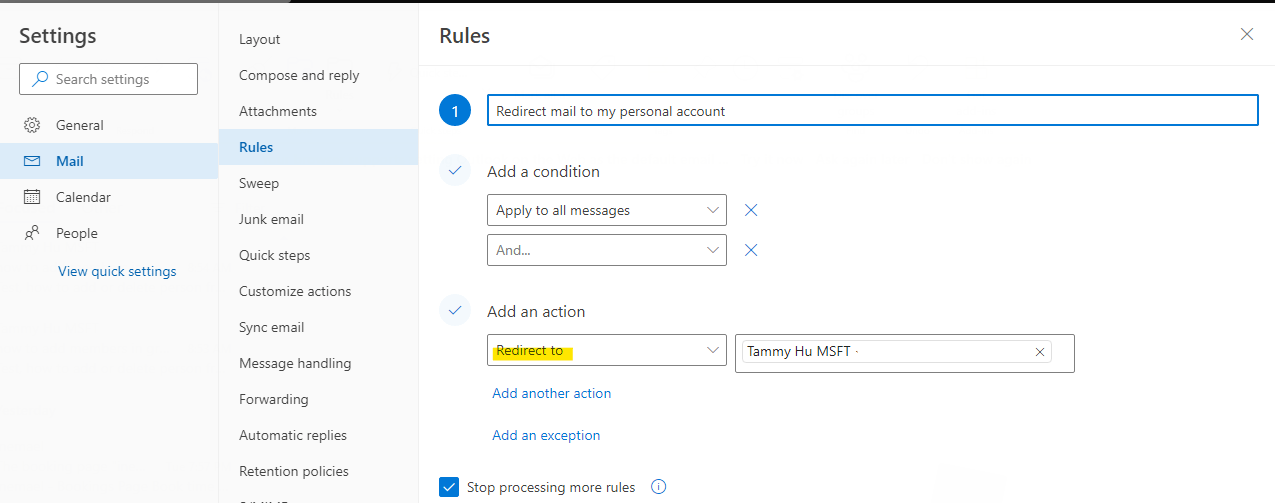Click the People icon in the sidebar
The height and width of the screenshot is (503, 1275).
pyautogui.click(x=32, y=233)
